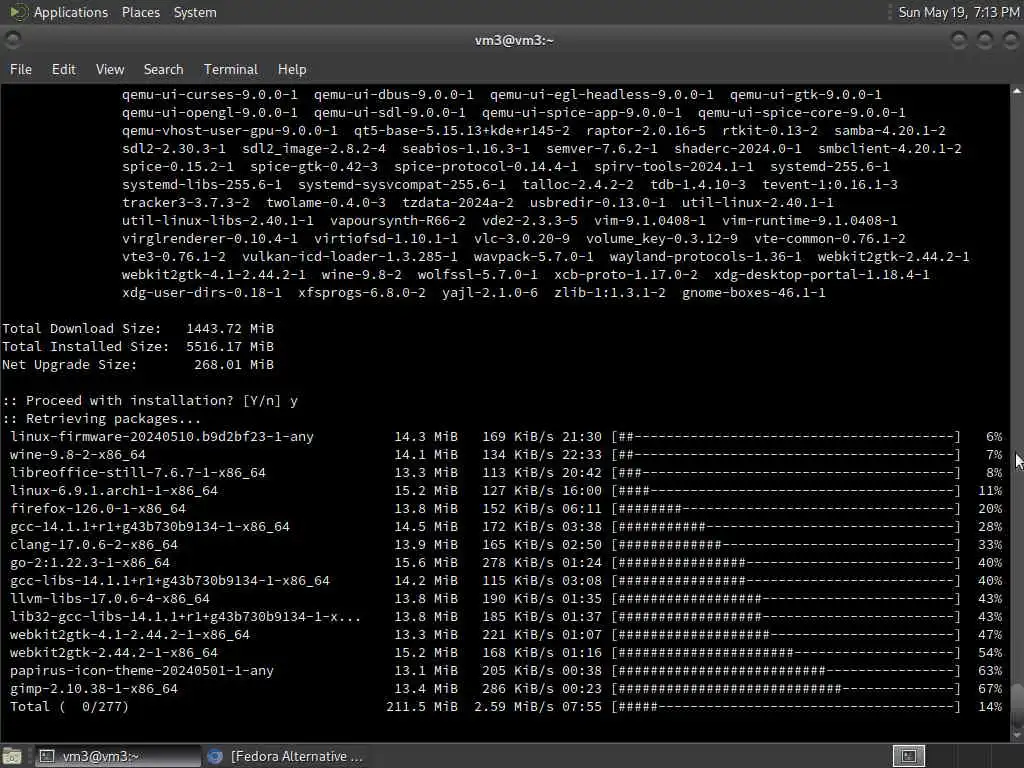Click the Proceed with installation prompt line

150,400
